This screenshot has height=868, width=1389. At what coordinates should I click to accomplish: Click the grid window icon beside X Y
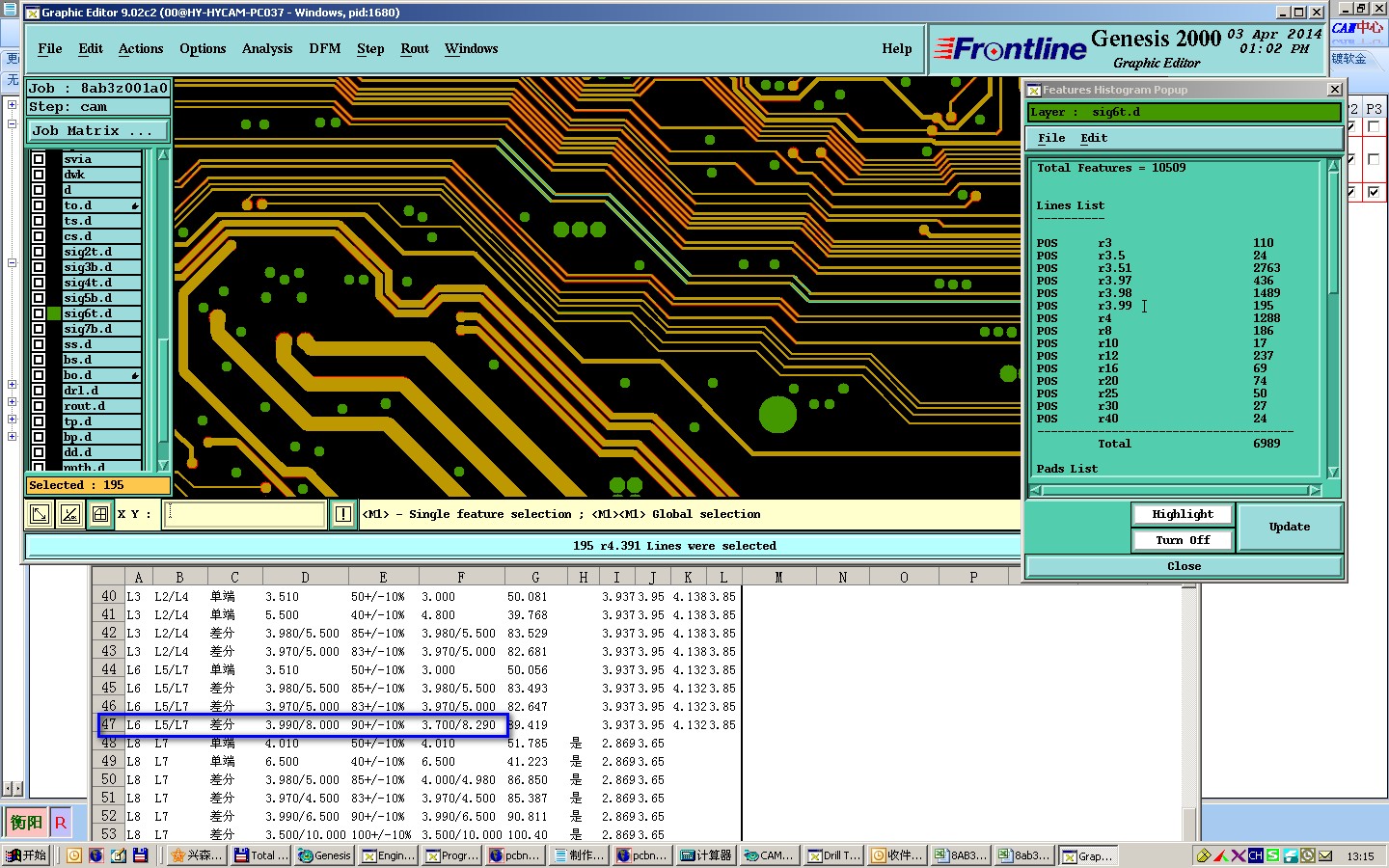[x=99, y=514]
